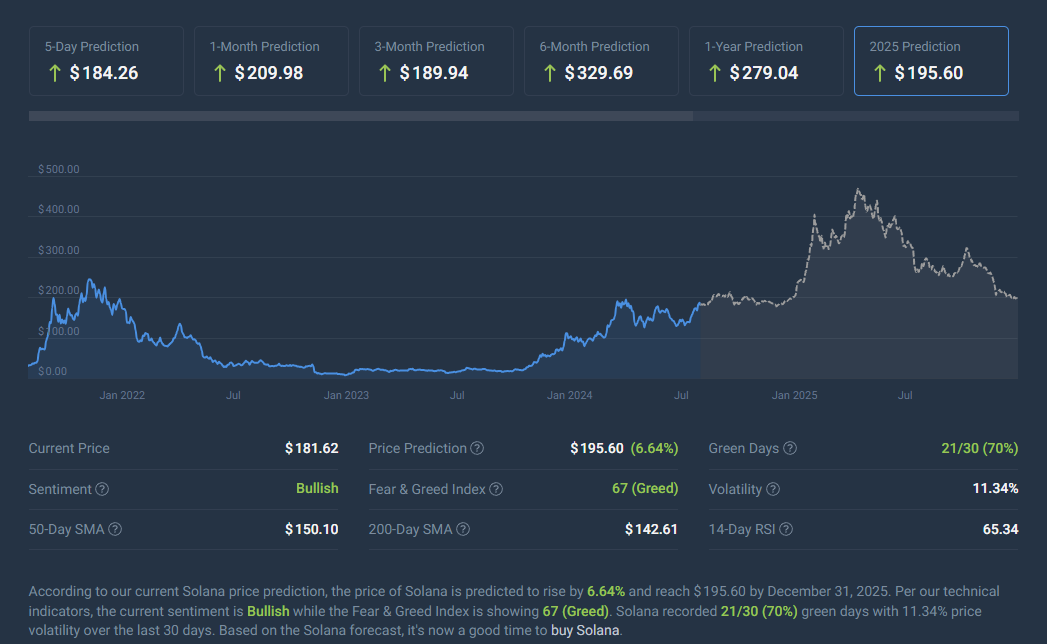
Task: Click the $500.00 y-axis label
Action: click(x=59, y=170)
